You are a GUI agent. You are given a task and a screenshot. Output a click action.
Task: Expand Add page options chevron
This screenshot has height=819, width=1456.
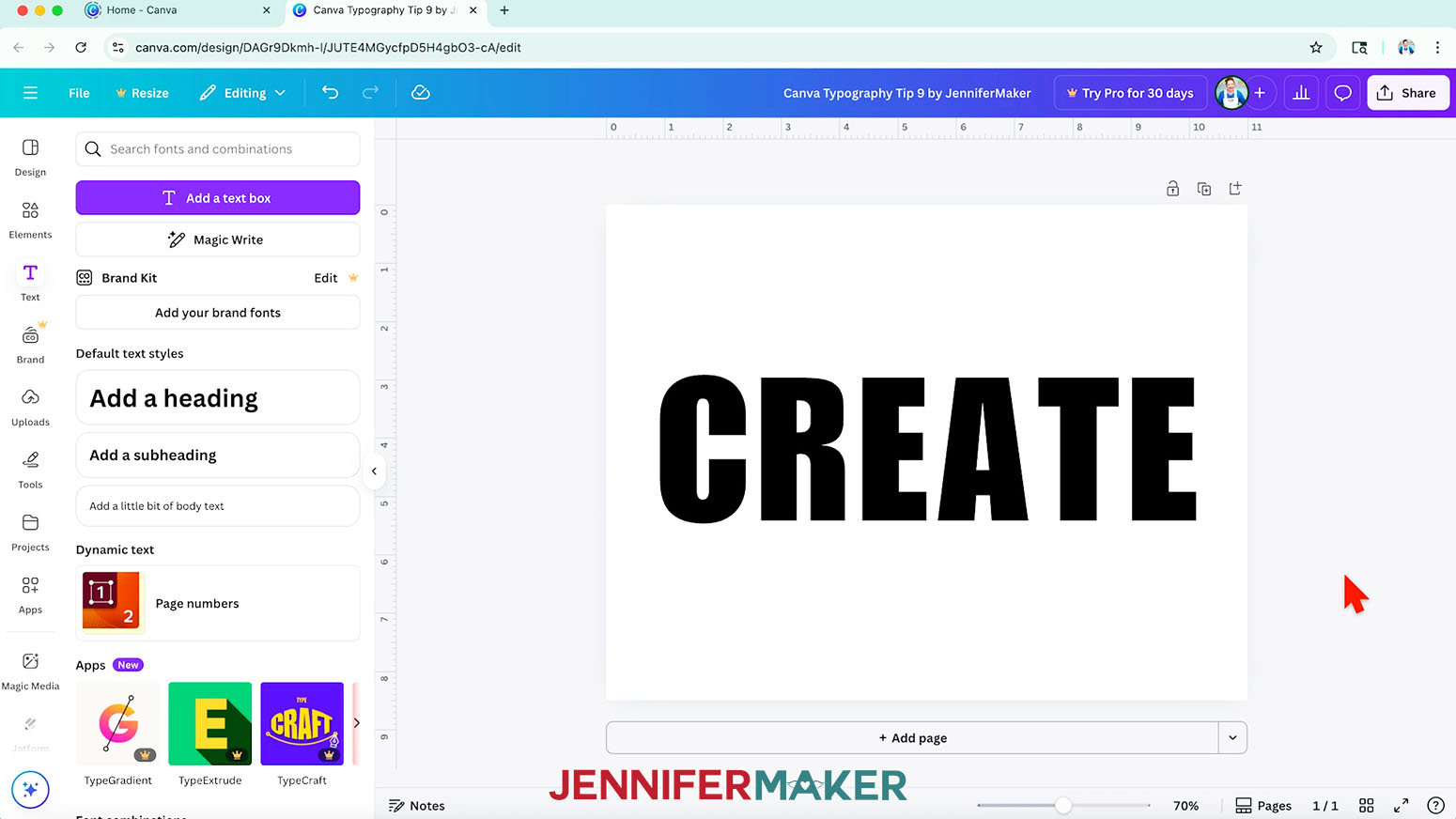pyautogui.click(x=1232, y=738)
